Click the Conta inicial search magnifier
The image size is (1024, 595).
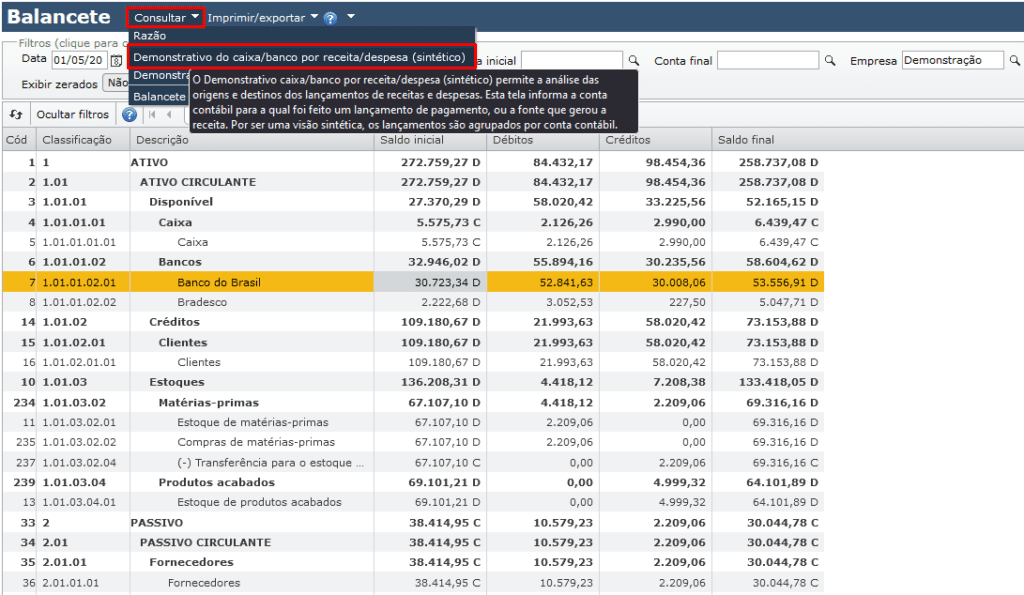pyautogui.click(x=633, y=60)
